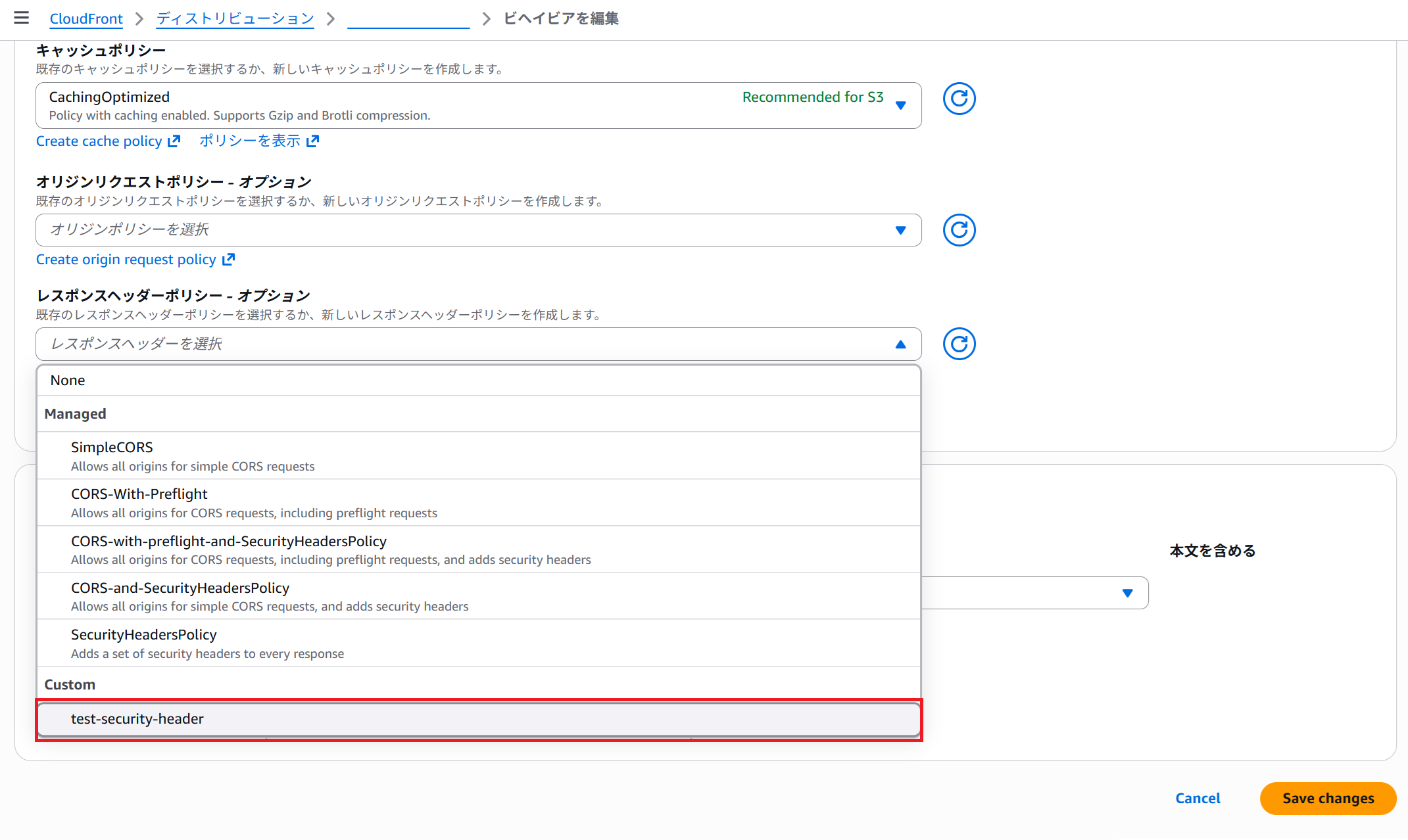
Task: Expand the CachingOptimized cache policy dropdown
Action: point(478,105)
